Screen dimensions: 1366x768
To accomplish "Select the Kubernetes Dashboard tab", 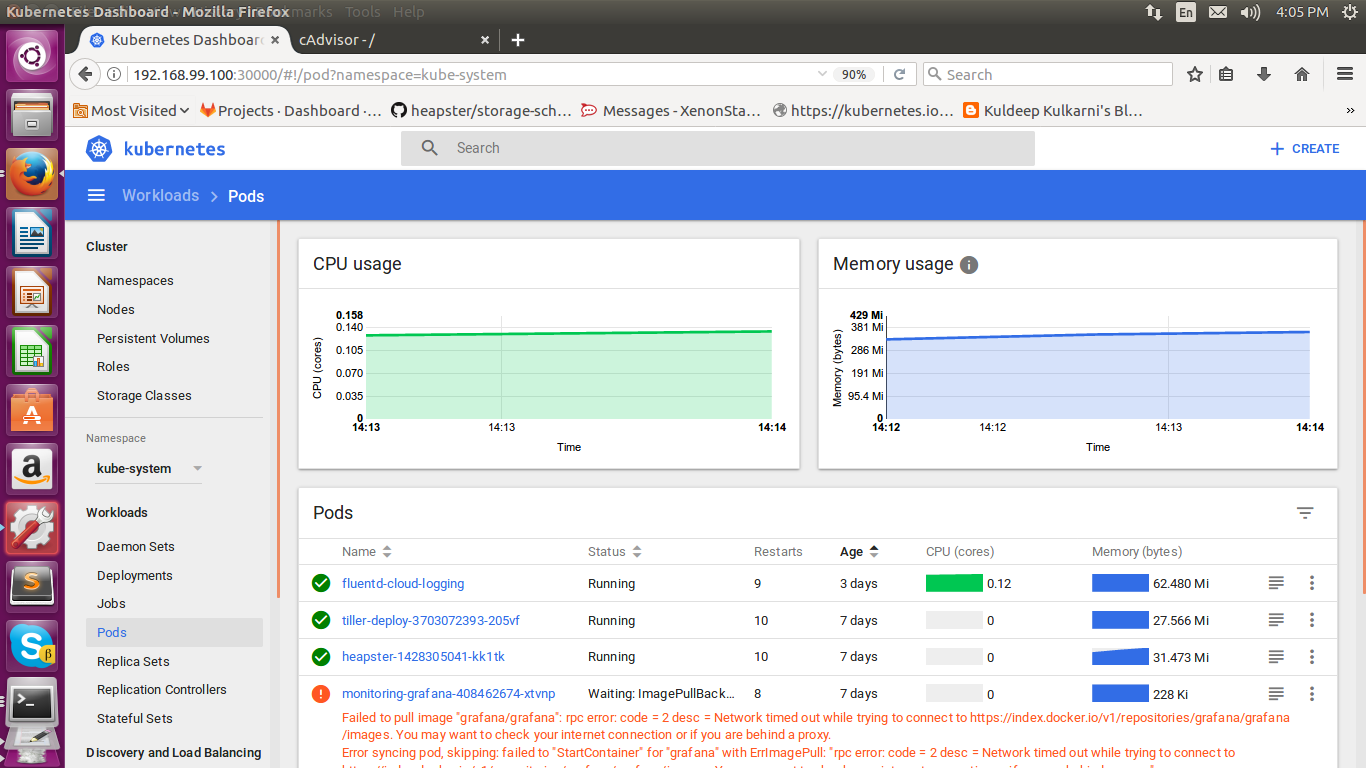I will [x=184, y=40].
